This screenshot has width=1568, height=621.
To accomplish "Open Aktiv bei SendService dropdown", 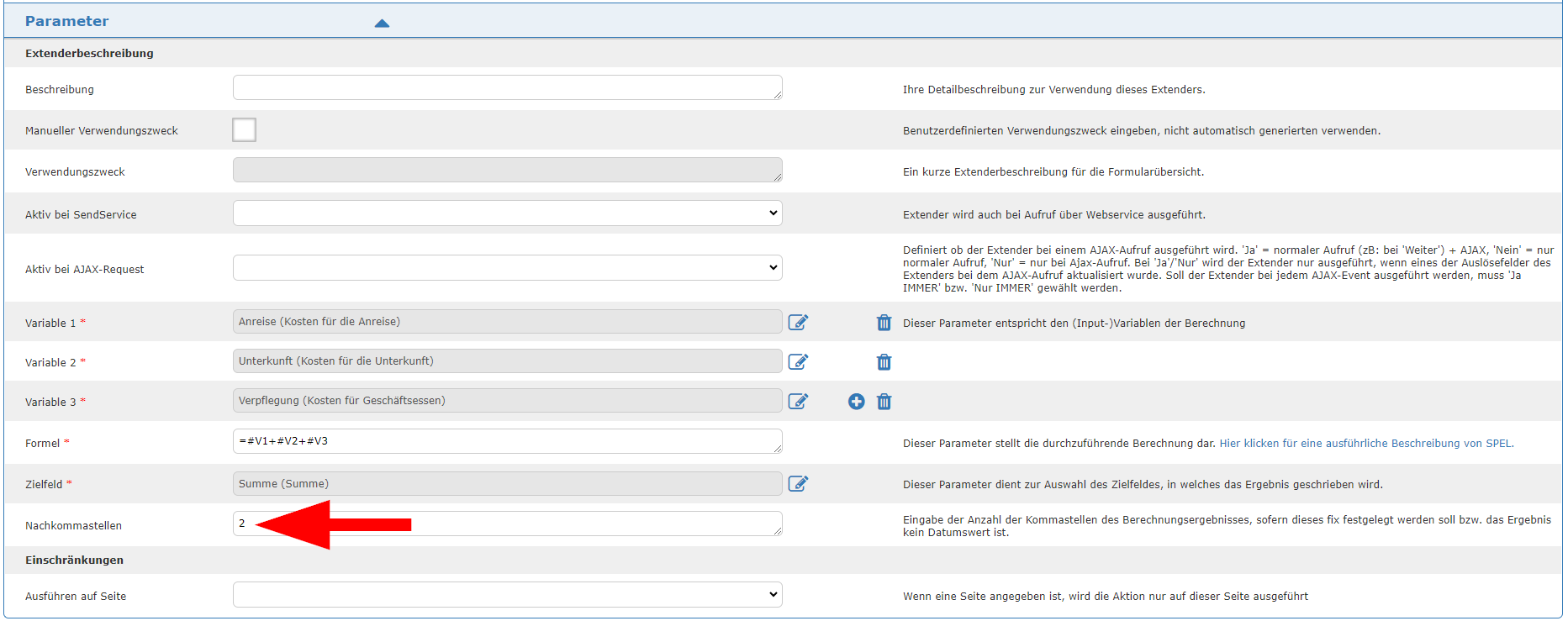I will [x=507, y=213].
